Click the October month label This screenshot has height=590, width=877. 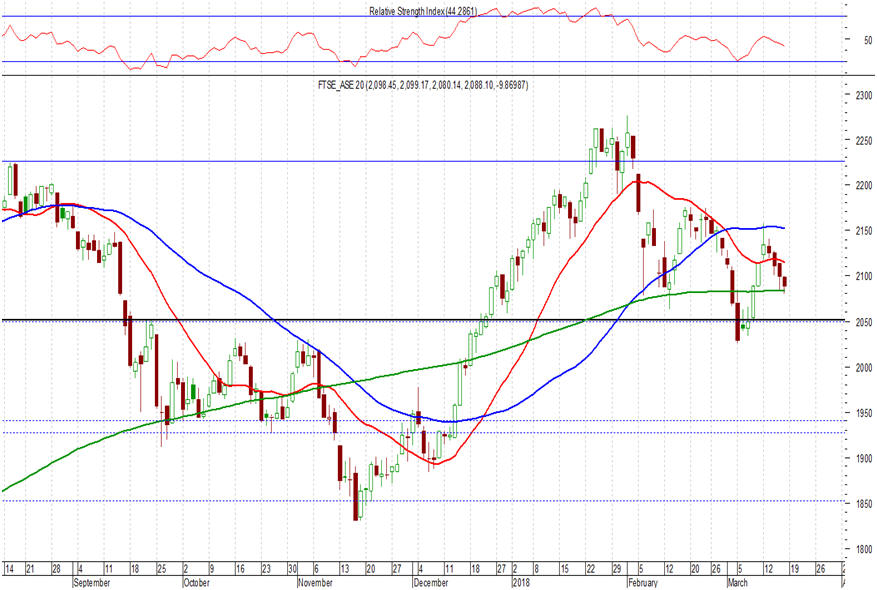196,583
